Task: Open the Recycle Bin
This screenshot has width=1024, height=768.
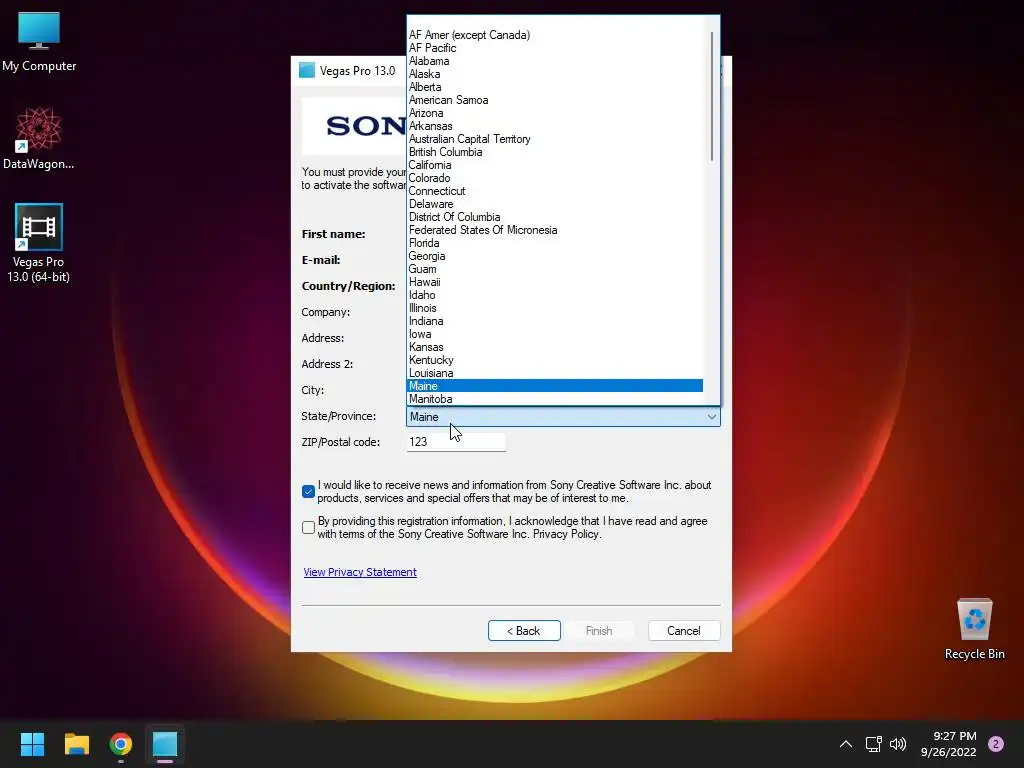Action: pyautogui.click(x=974, y=629)
